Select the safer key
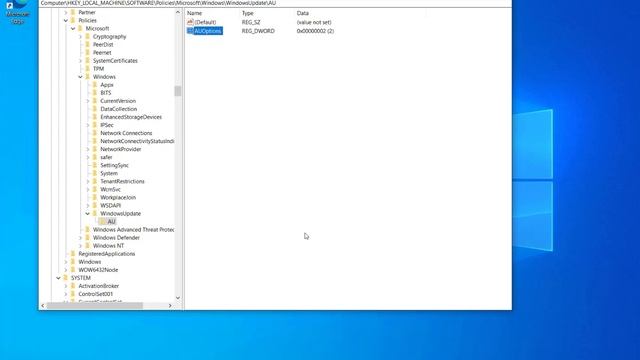This screenshot has height=360, width=640. tap(106, 157)
